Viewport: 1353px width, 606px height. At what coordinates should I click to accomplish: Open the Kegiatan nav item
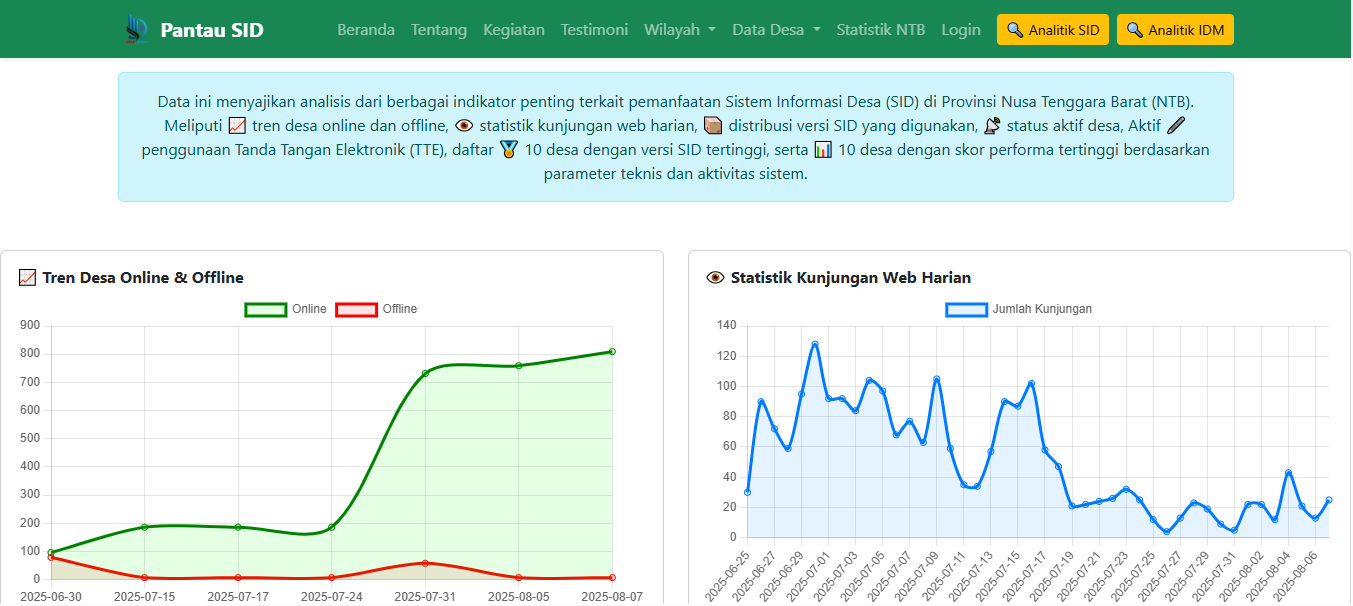514,30
